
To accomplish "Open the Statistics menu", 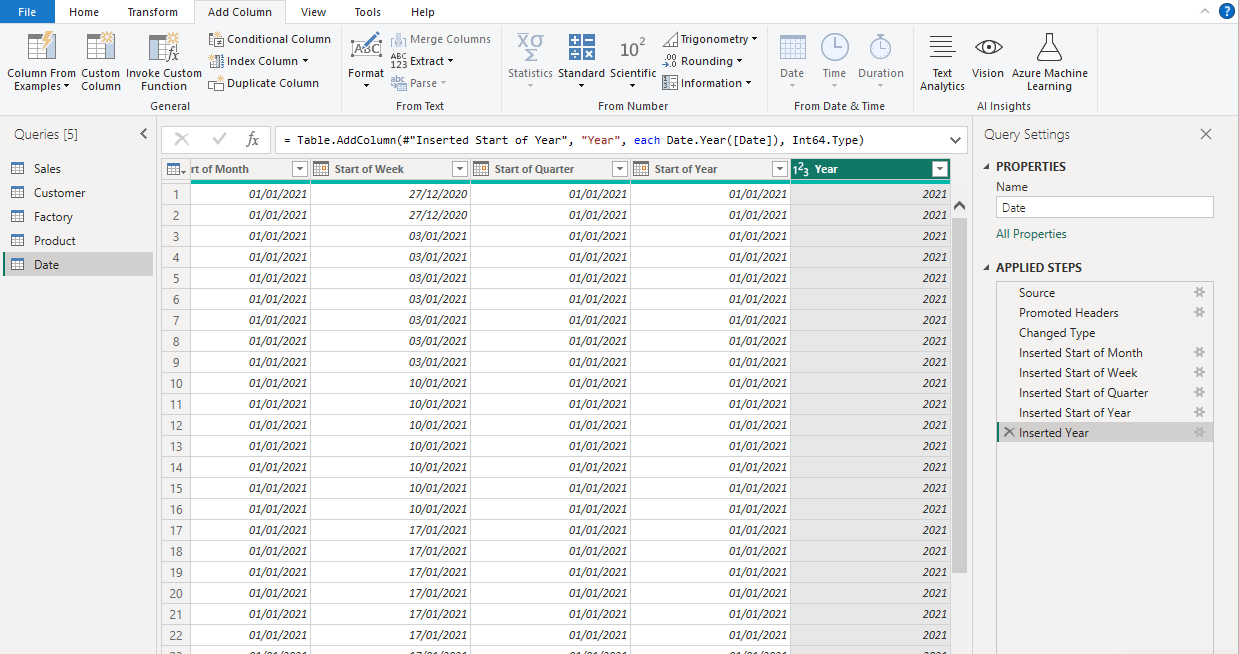I will (530, 60).
